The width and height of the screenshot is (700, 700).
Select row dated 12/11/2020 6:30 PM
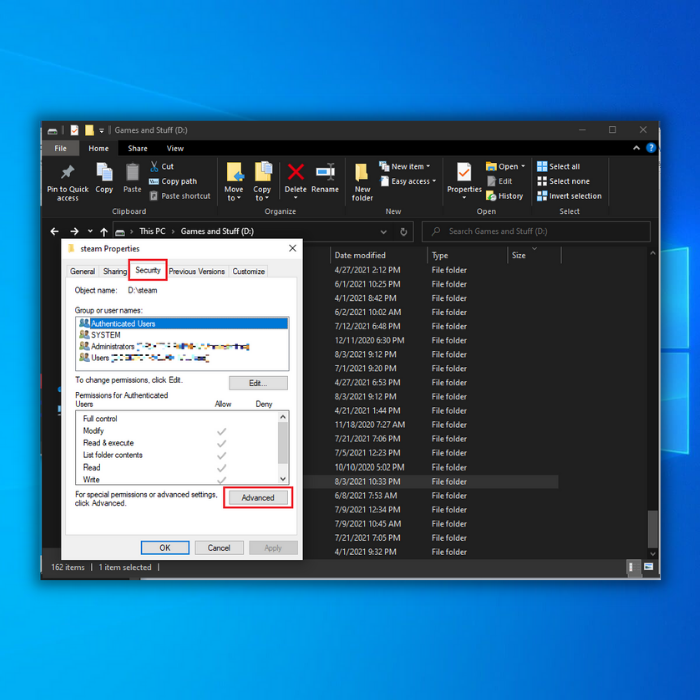(x=433, y=340)
